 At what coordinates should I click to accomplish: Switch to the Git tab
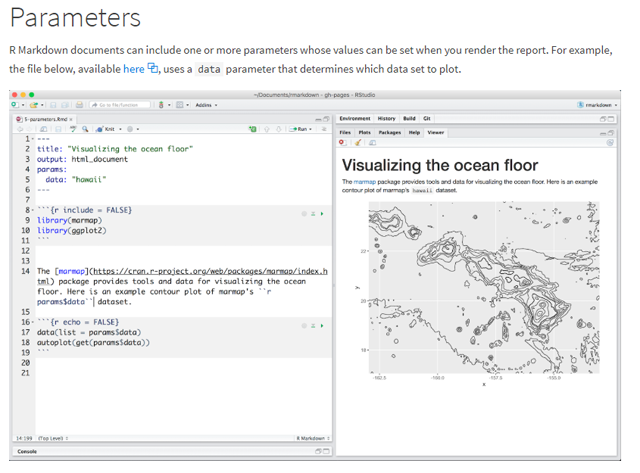pos(427,118)
